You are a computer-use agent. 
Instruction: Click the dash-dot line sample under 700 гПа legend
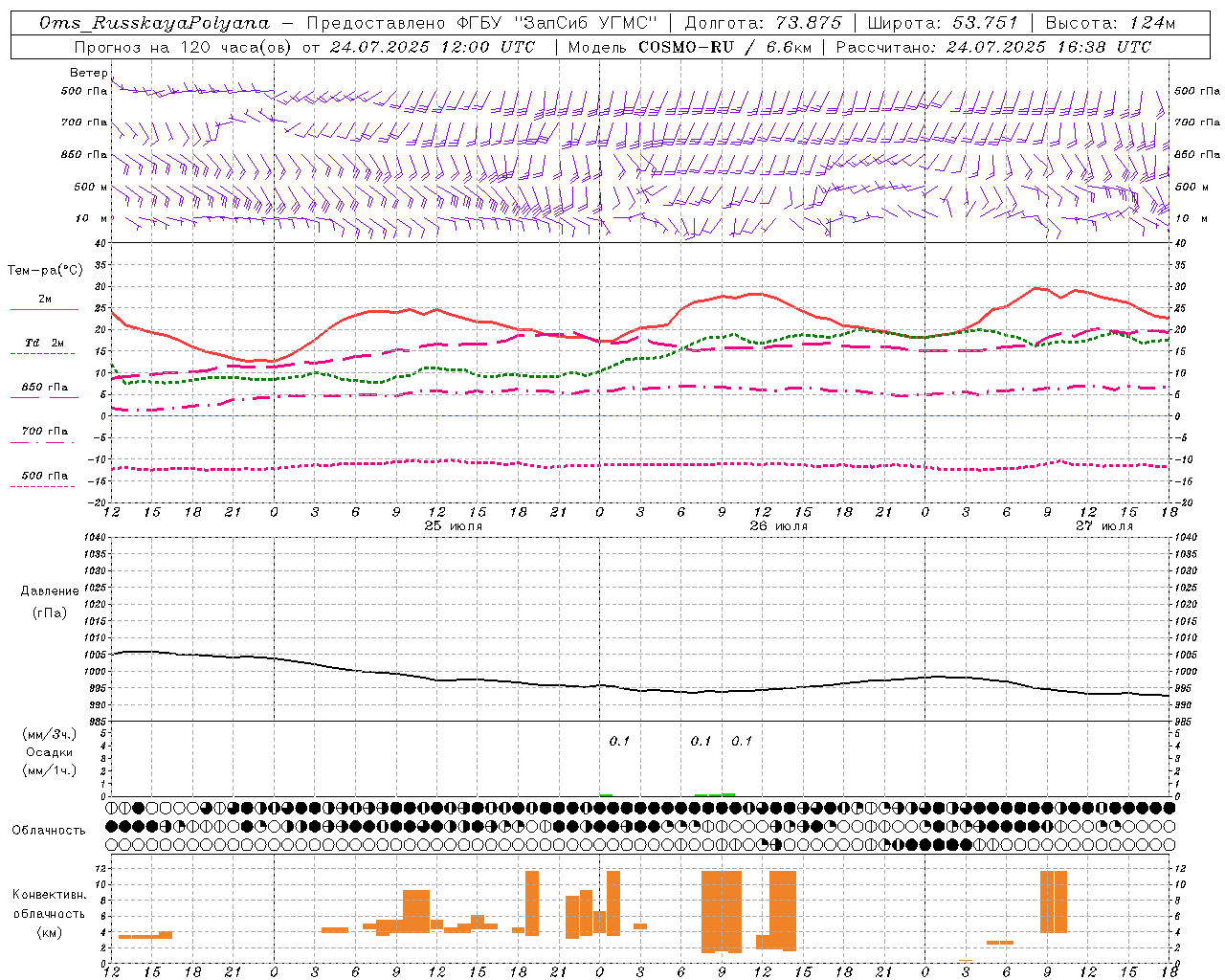(42, 442)
